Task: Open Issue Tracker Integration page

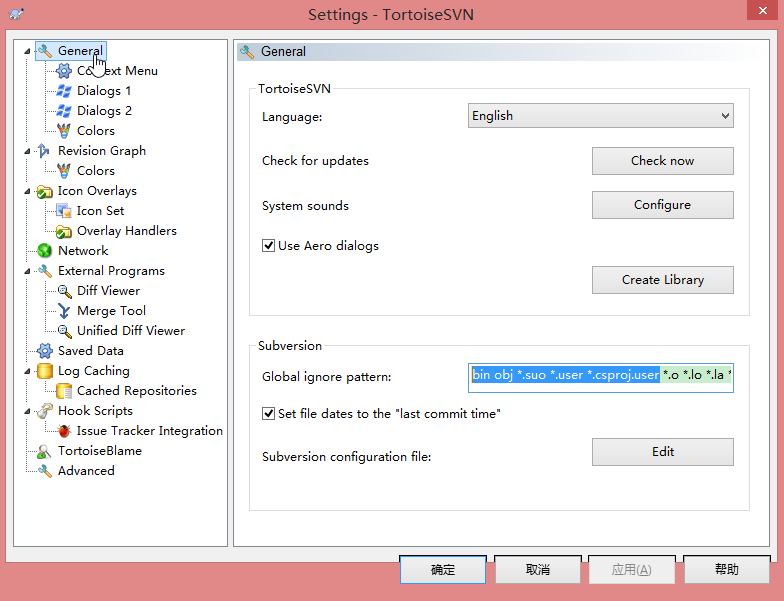Action: 150,431
